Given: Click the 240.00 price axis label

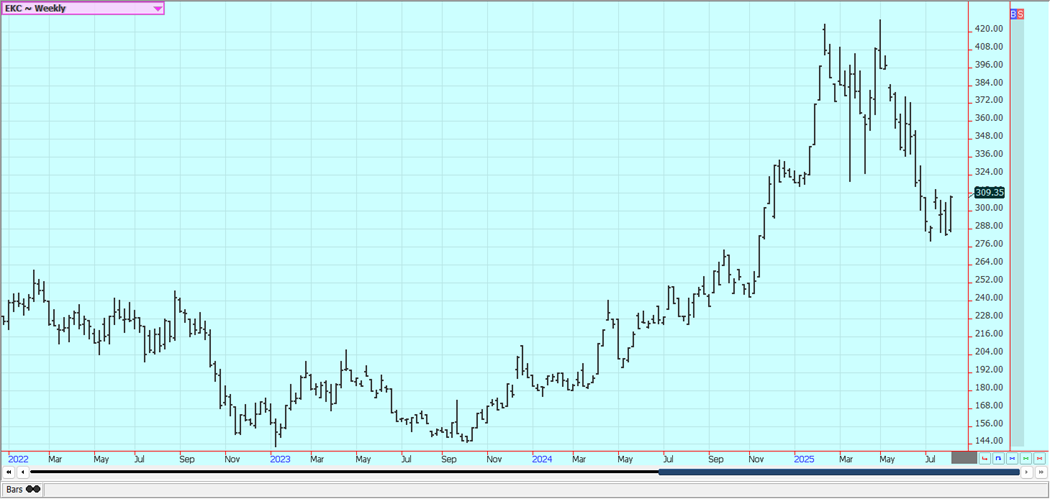Looking at the screenshot, I should (989, 298).
